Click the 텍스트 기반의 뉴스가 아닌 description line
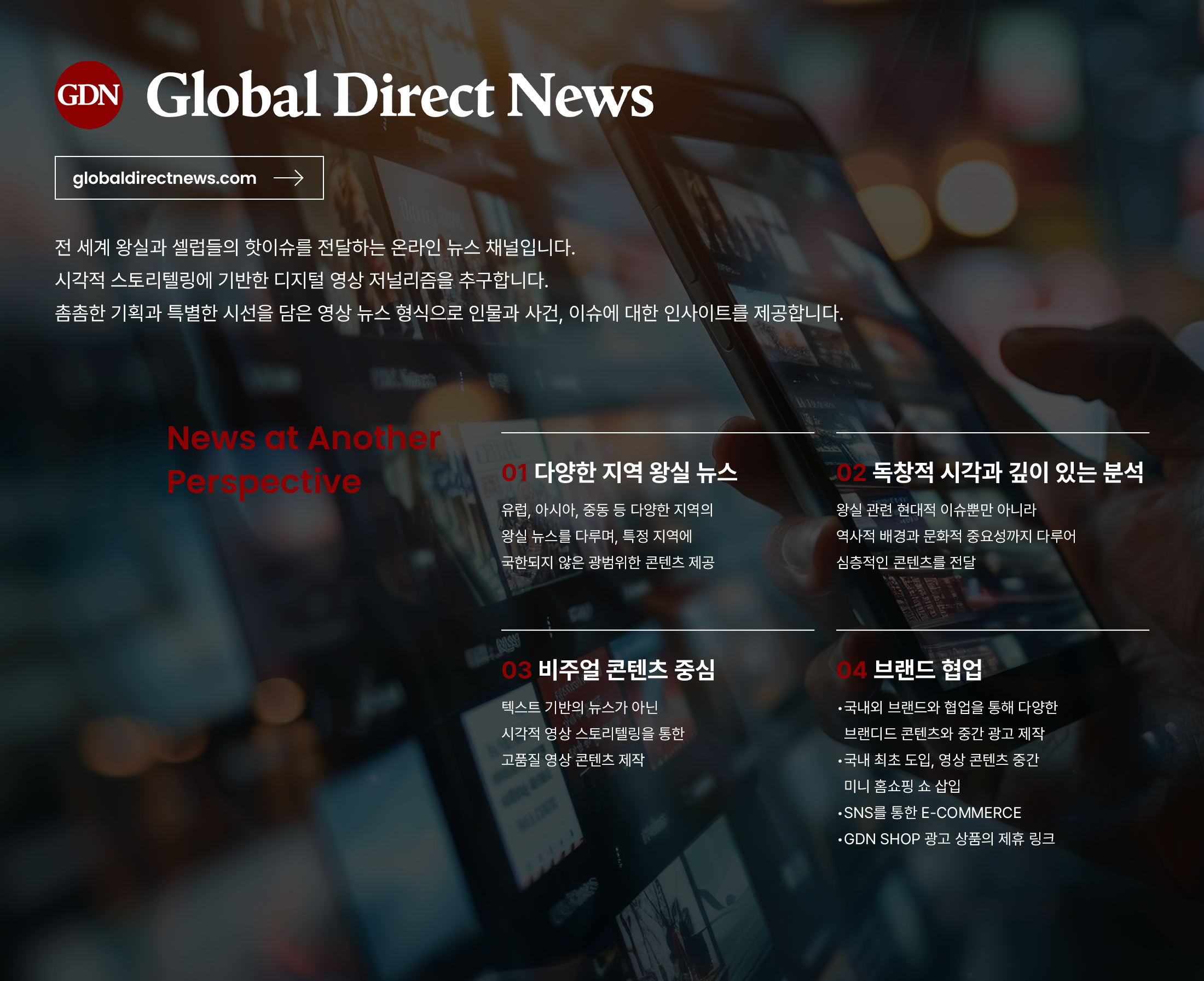The height and width of the screenshot is (981, 1204). [580, 707]
